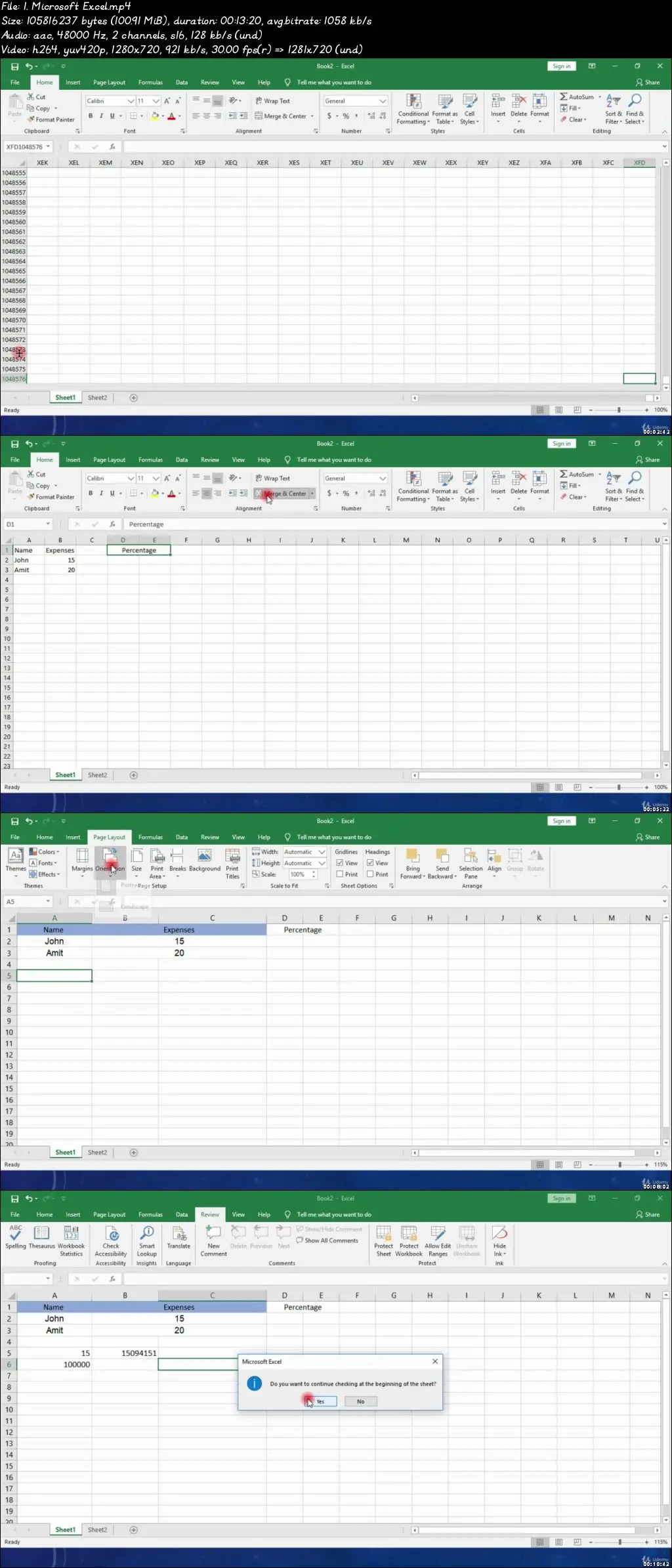Open font size 11 dropdown in D1 frame
The image size is (672, 1568).
pyautogui.click(x=156, y=478)
